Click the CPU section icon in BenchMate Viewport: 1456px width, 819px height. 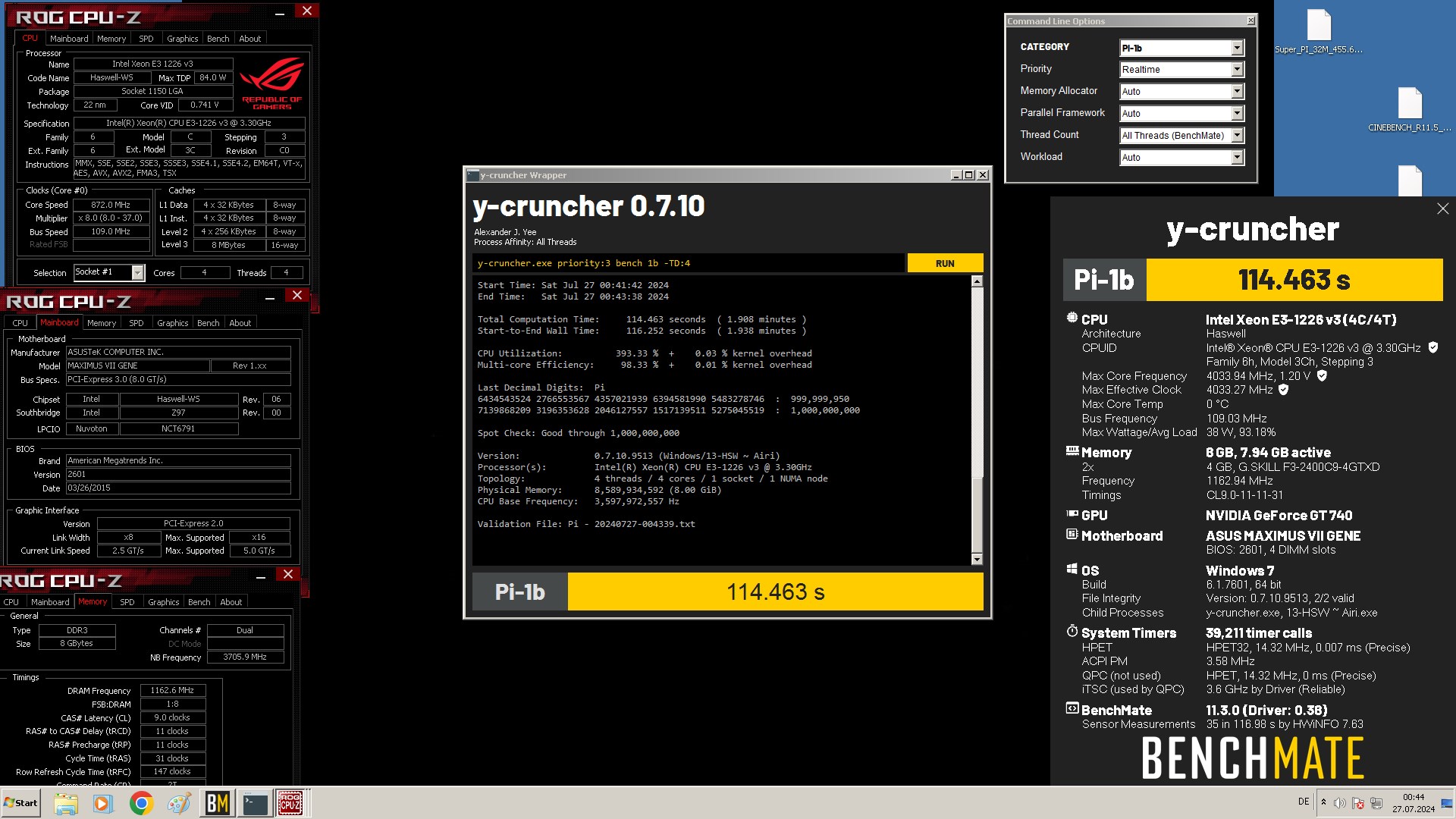[x=1072, y=318]
